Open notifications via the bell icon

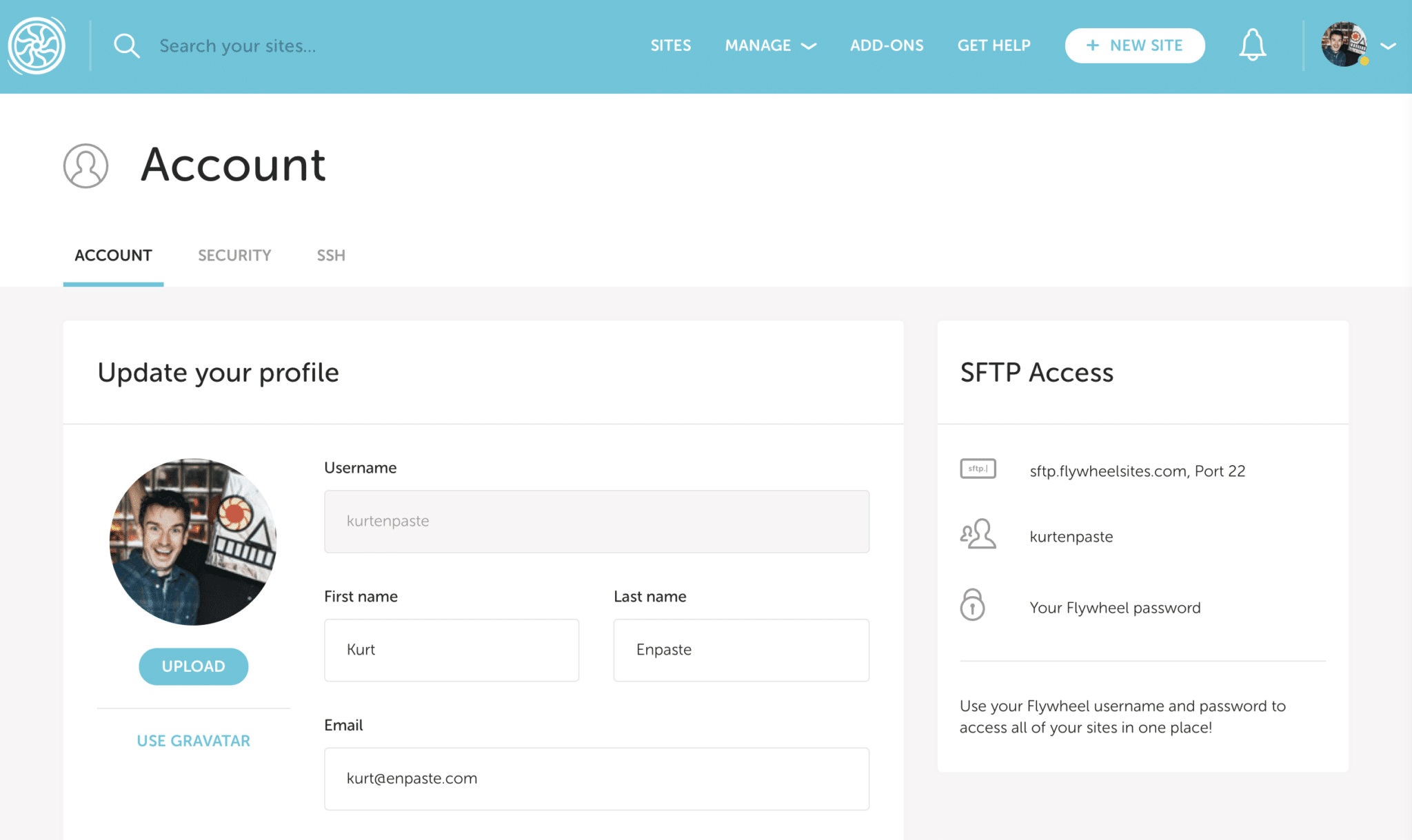(1253, 44)
